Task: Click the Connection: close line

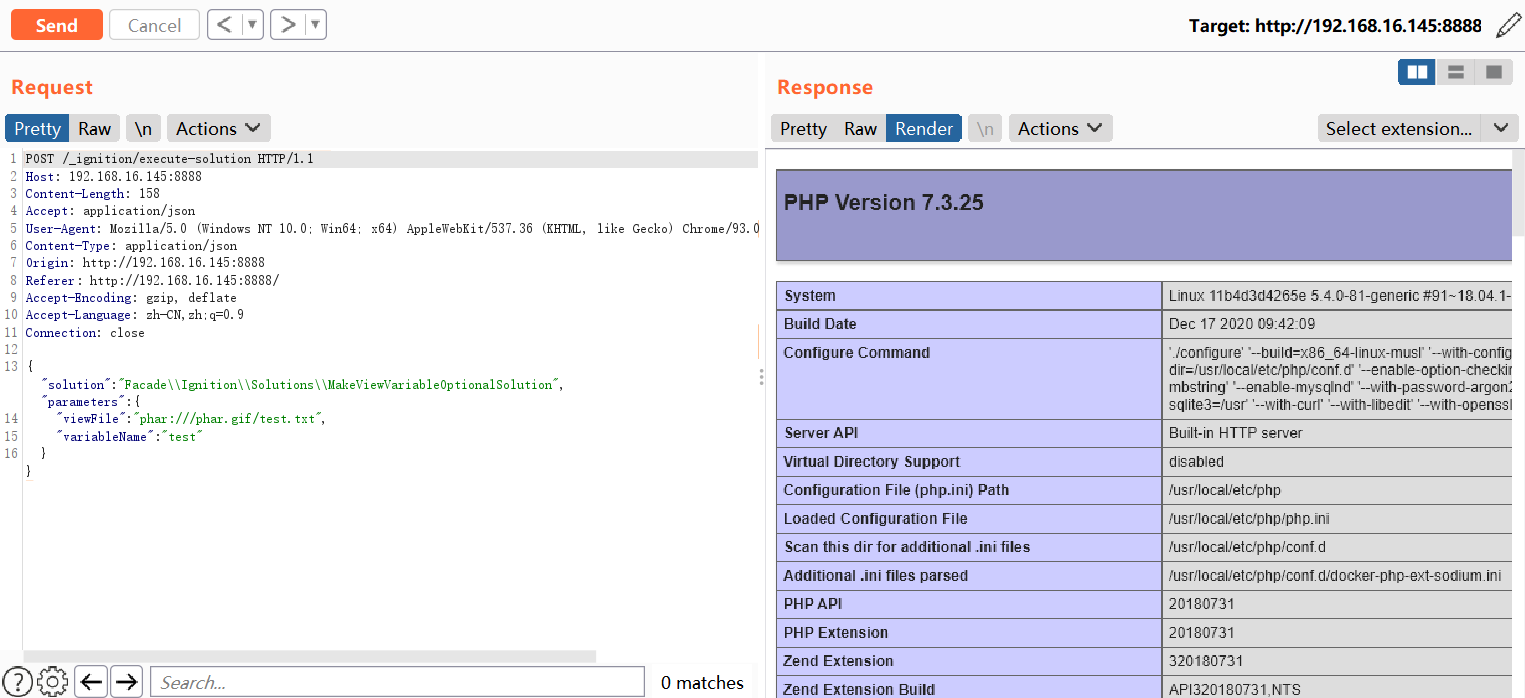Action: 85,333
